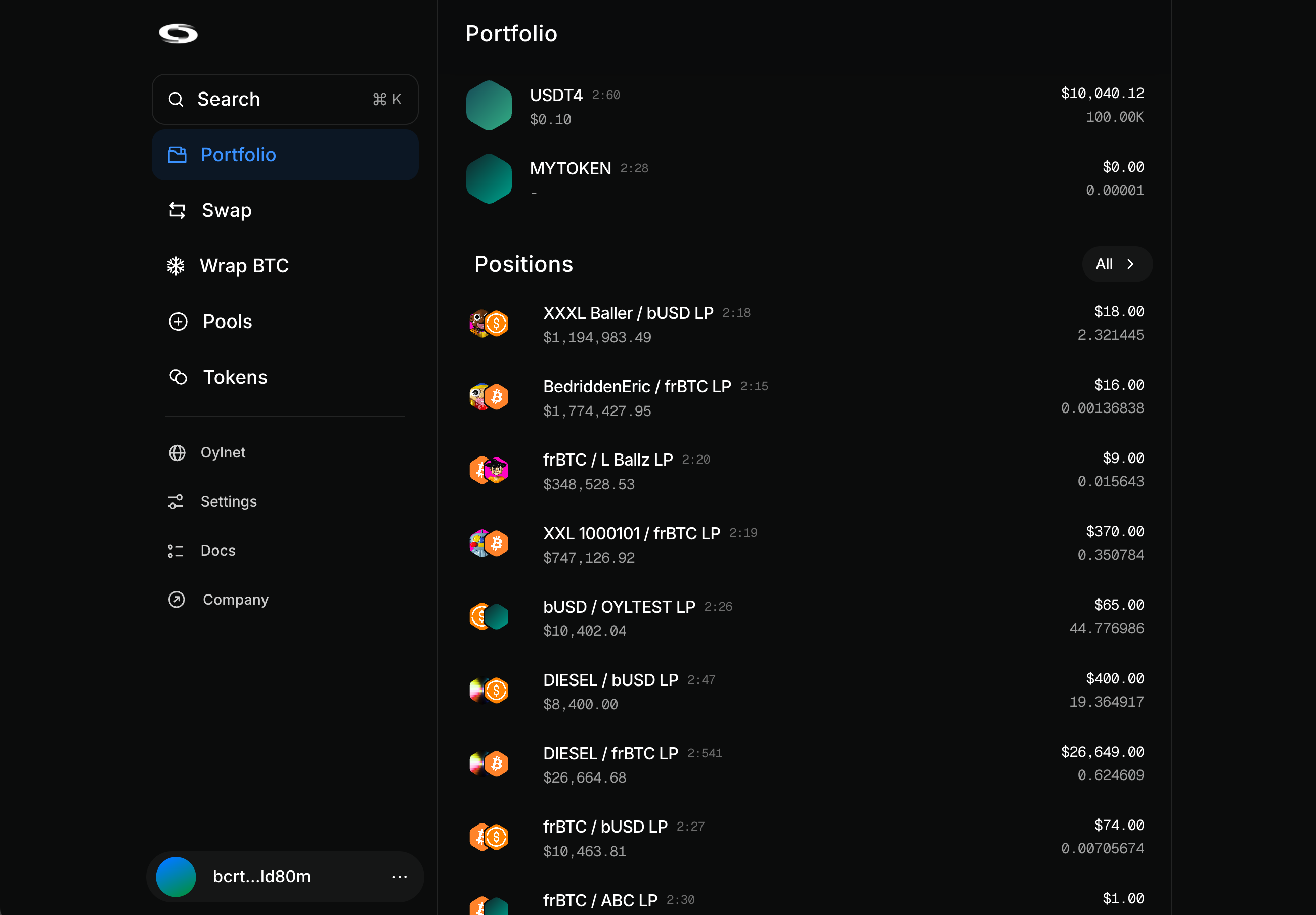Click pool value $1,774,427.95
The image size is (1316, 915).
coord(597,411)
